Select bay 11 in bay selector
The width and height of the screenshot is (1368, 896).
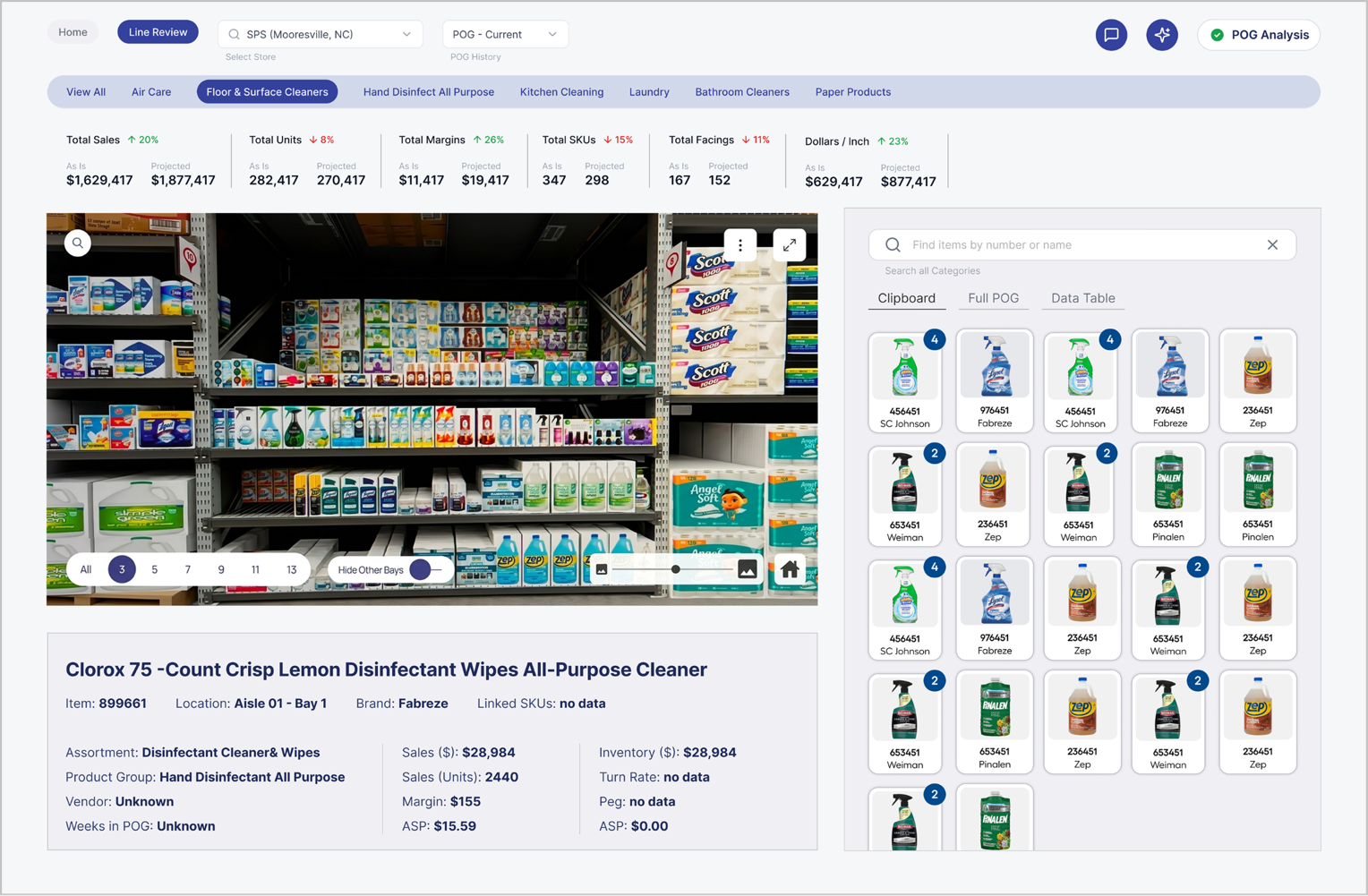tap(255, 569)
